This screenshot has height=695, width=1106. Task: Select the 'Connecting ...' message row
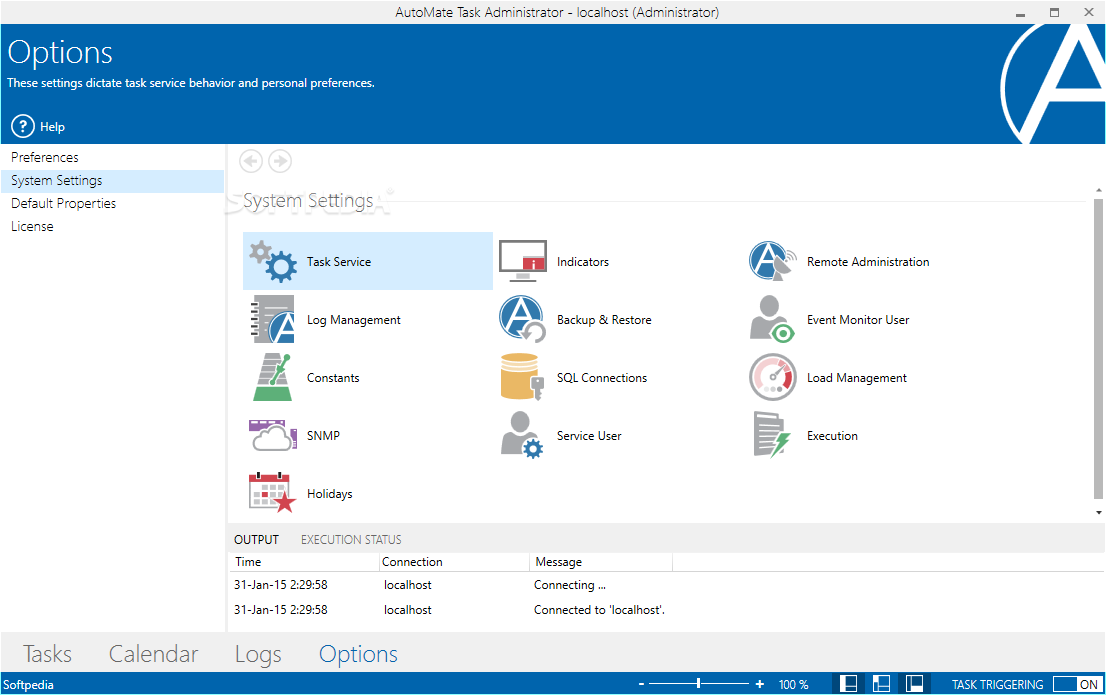click(667, 585)
